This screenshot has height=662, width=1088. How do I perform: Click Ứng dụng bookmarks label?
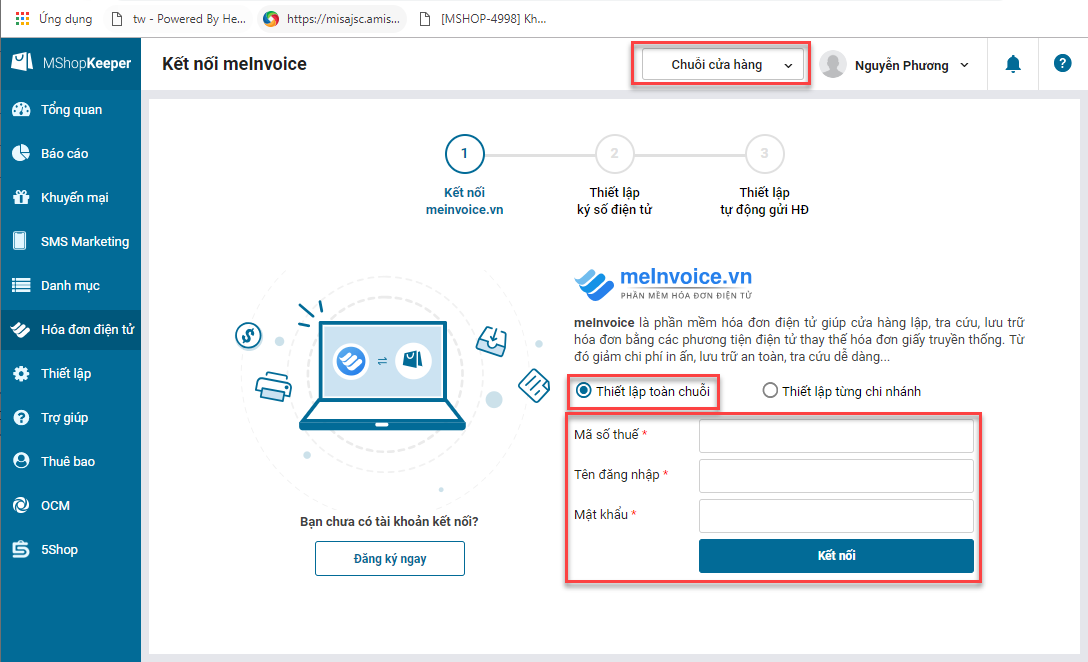click(x=65, y=19)
